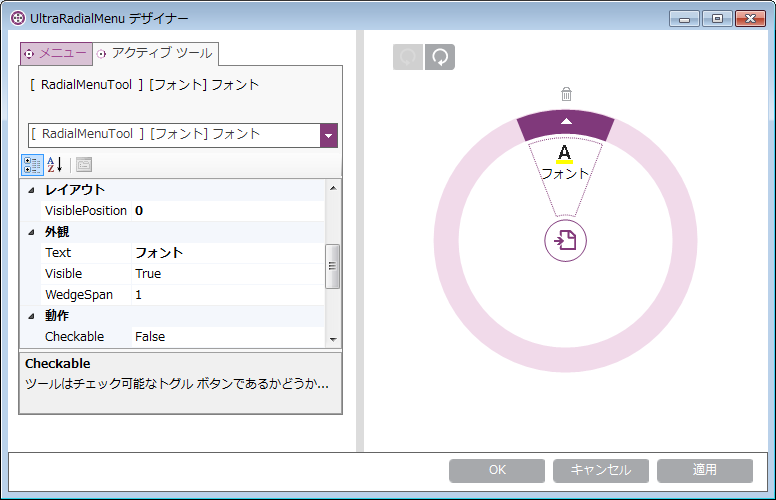Viewport: 776px width, 500px height.
Task: Click the キャンセル button
Action: pos(601,470)
